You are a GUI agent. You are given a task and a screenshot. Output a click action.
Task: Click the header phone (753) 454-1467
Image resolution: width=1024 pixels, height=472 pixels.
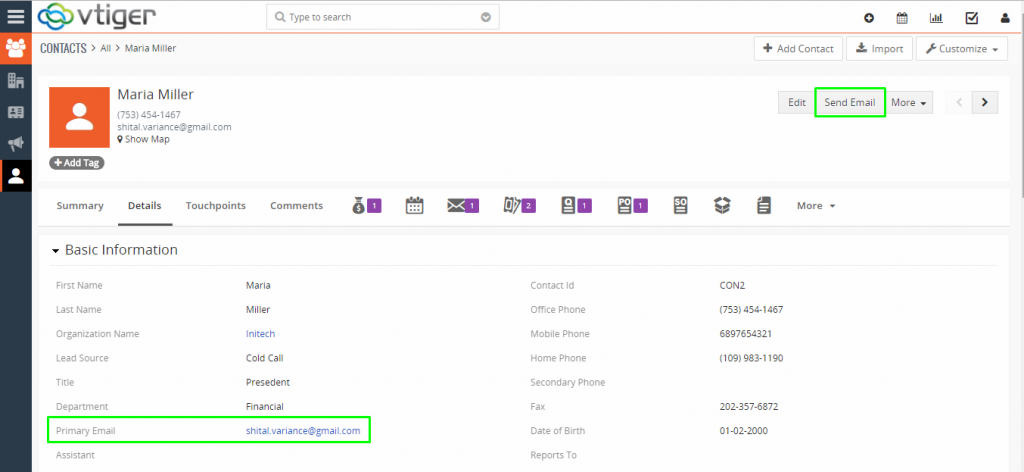point(149,115)
